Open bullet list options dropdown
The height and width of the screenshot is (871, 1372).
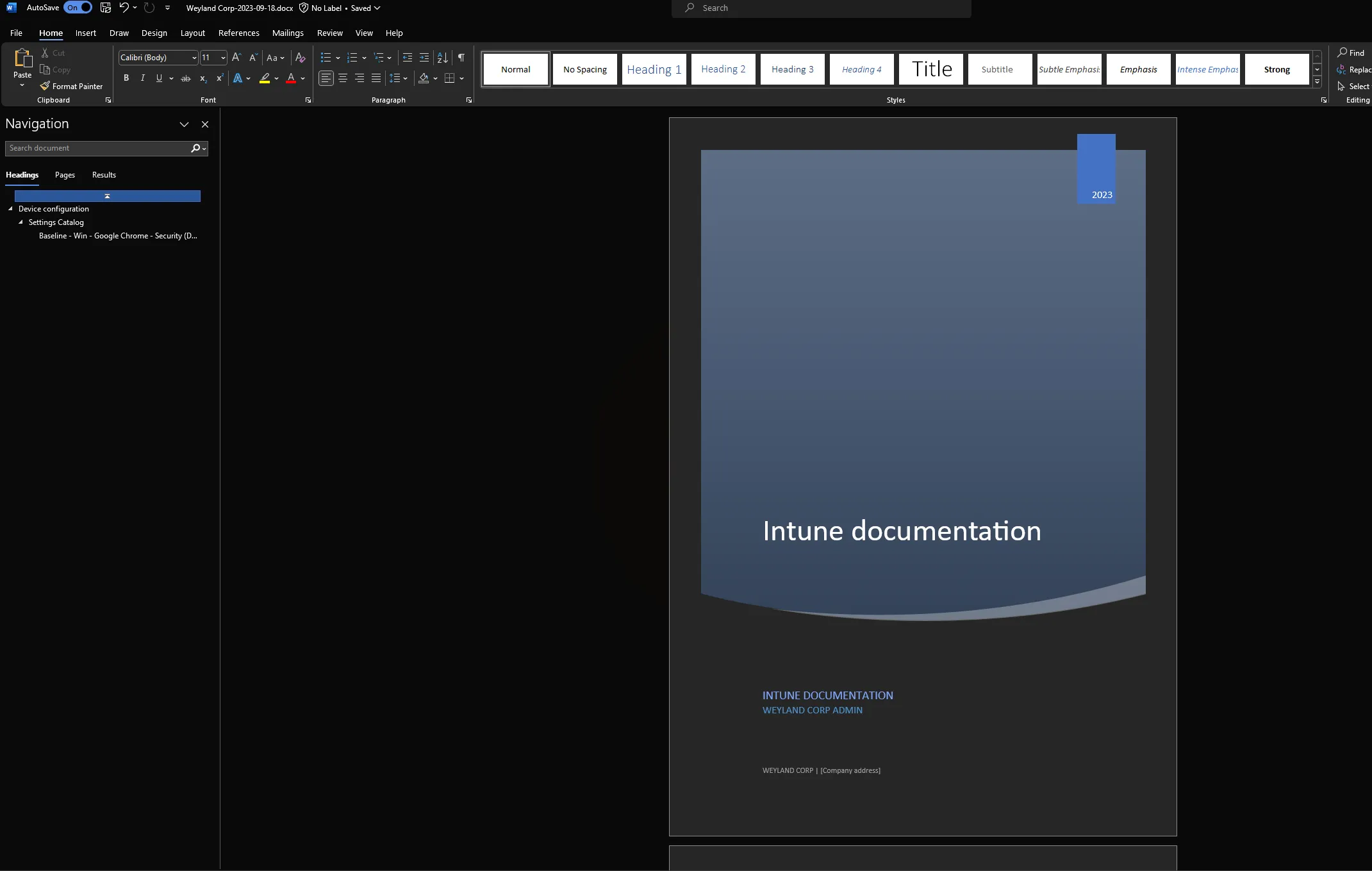pyautogui.click(x=338, y=58)
